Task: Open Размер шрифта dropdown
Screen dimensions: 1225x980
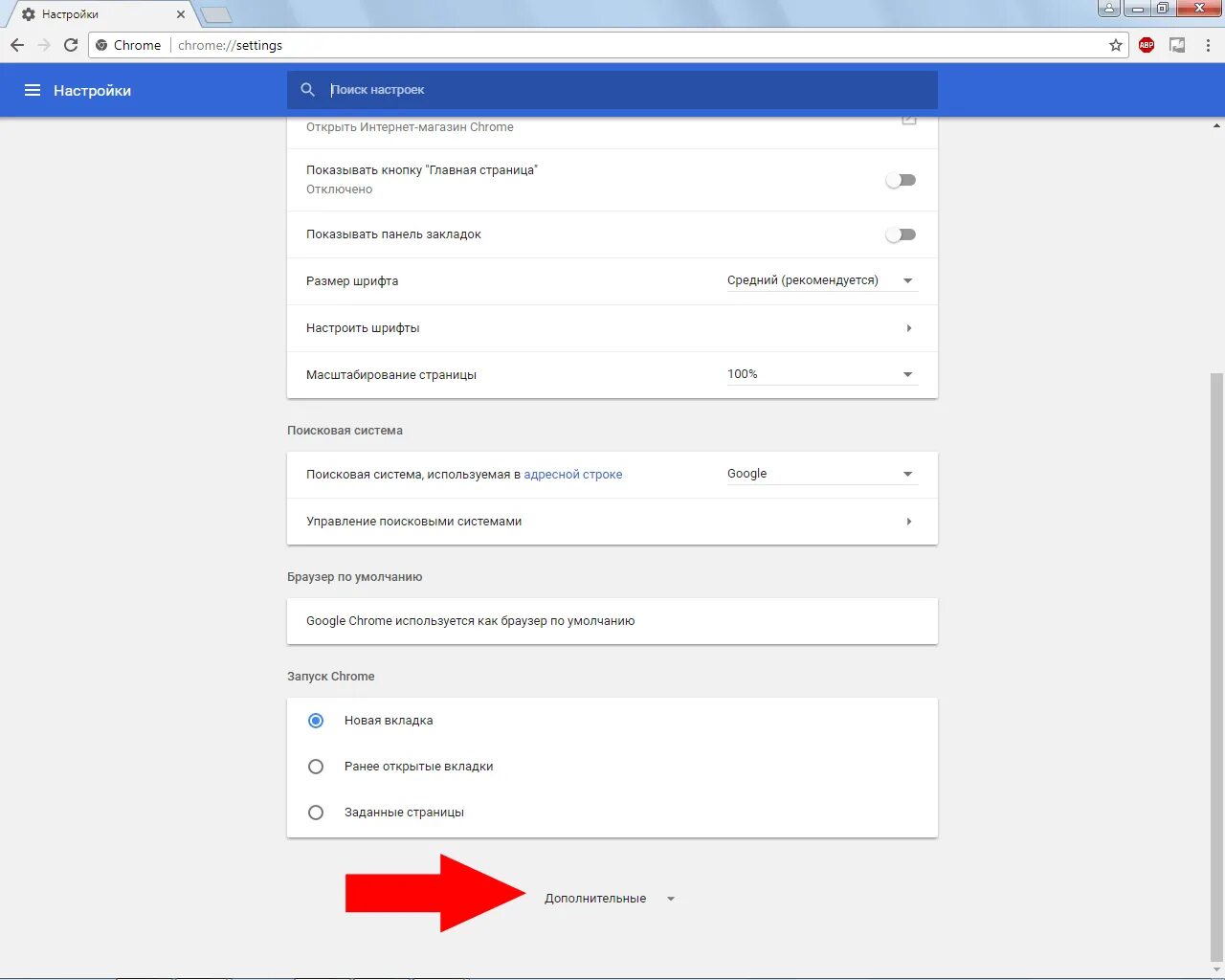Action: [822, 280]
